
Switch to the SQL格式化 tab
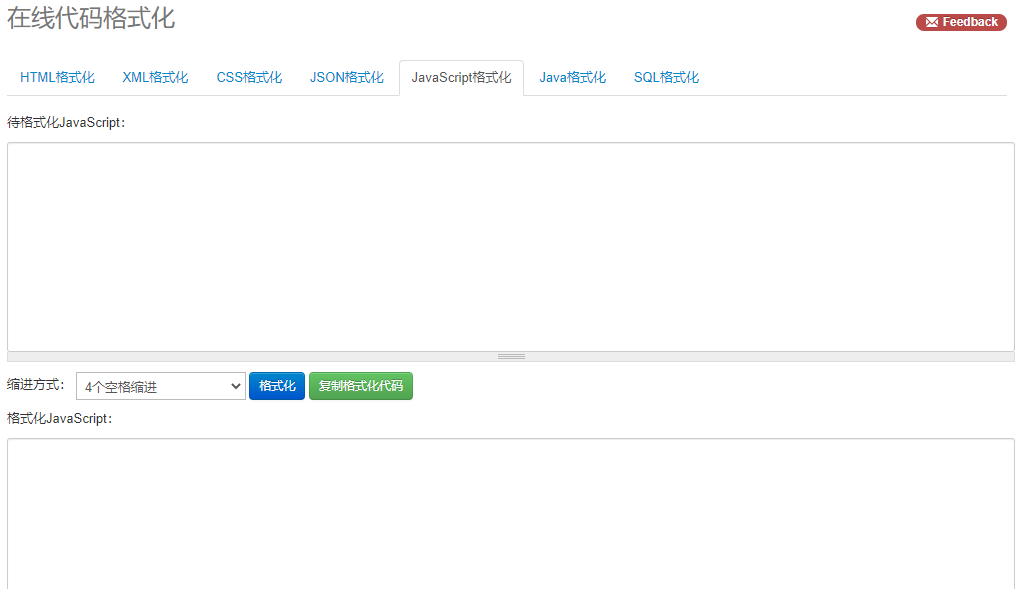click(666, 78)
